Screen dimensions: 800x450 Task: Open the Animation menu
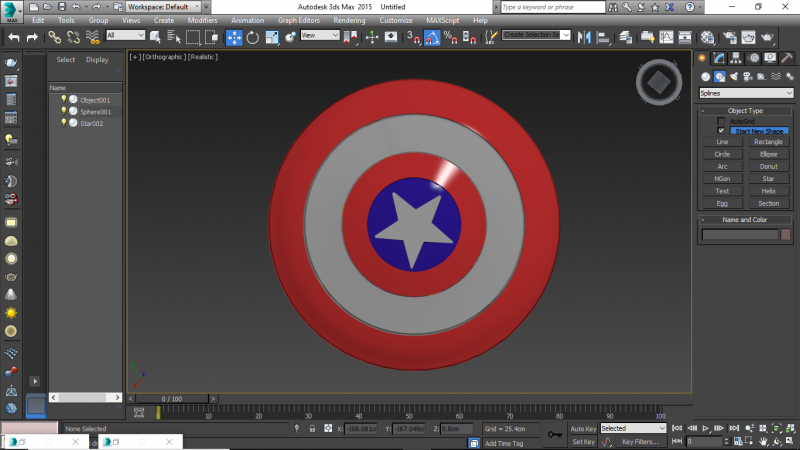[x=247, y=20]
